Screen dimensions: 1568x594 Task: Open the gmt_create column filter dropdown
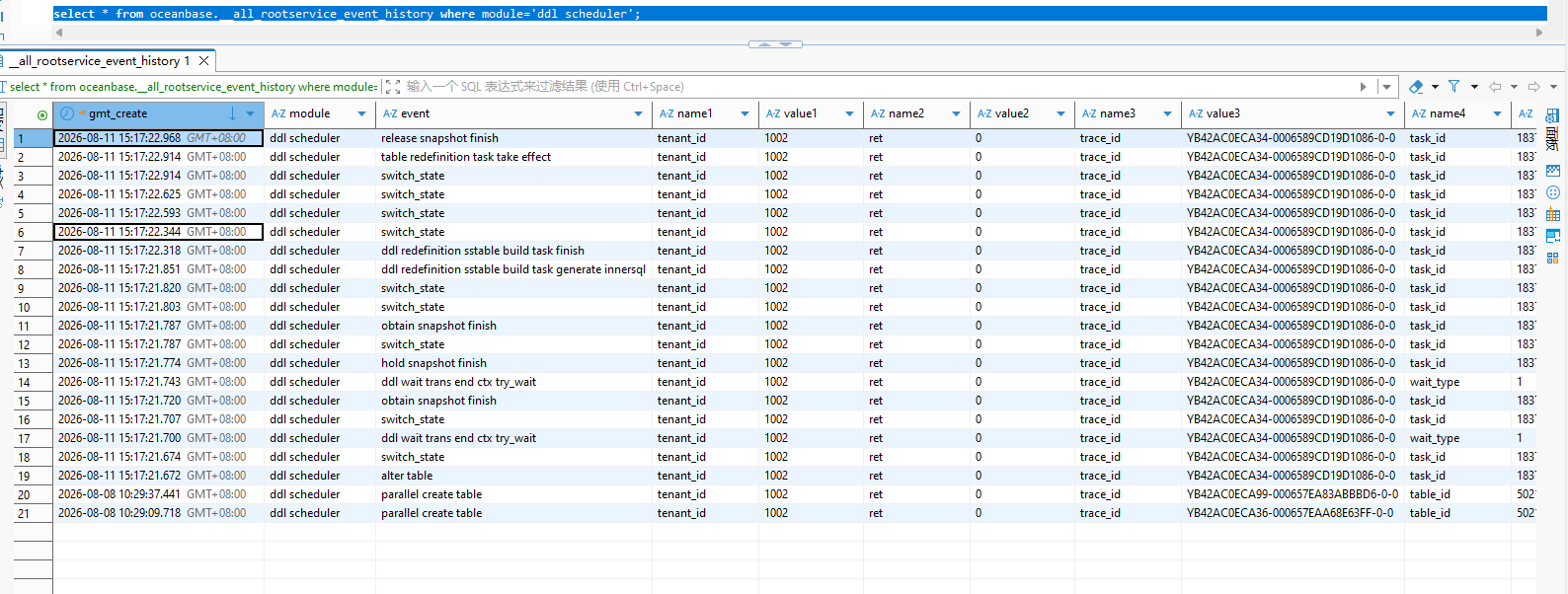(x=251, y=114)
